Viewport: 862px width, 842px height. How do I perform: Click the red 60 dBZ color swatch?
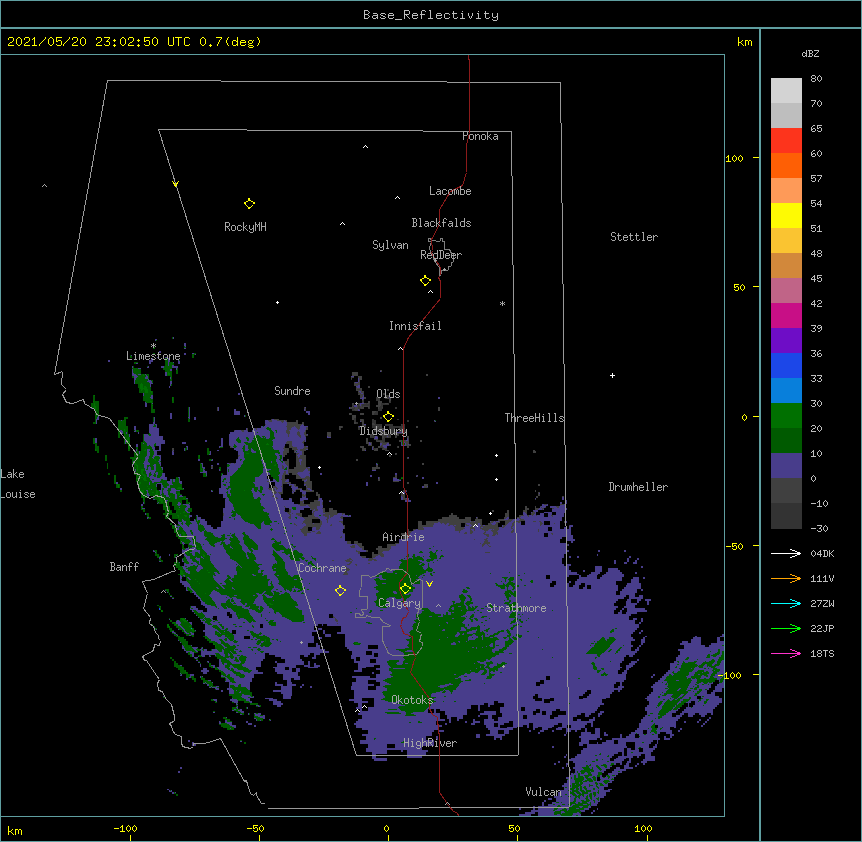coord(786,141)
